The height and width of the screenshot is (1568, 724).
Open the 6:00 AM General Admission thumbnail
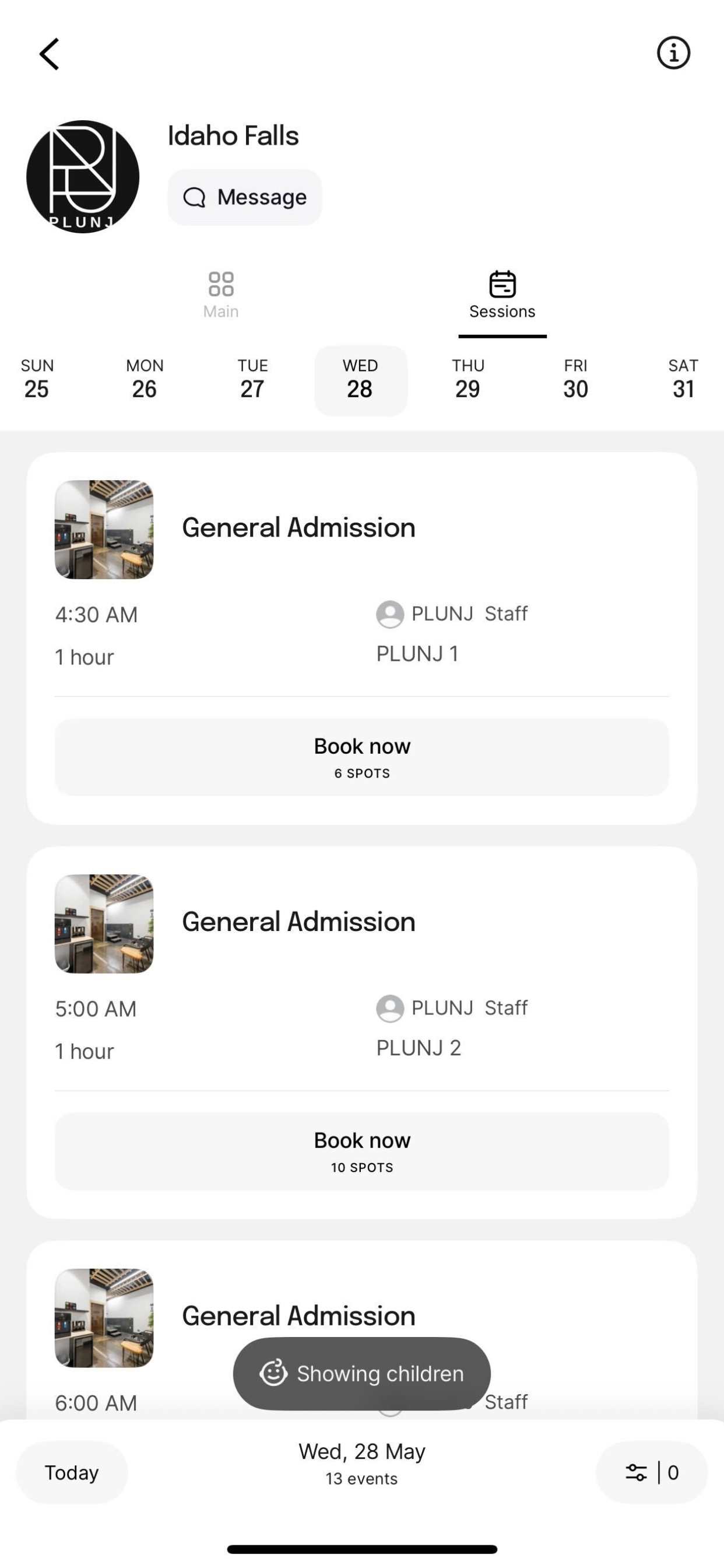104,1318
